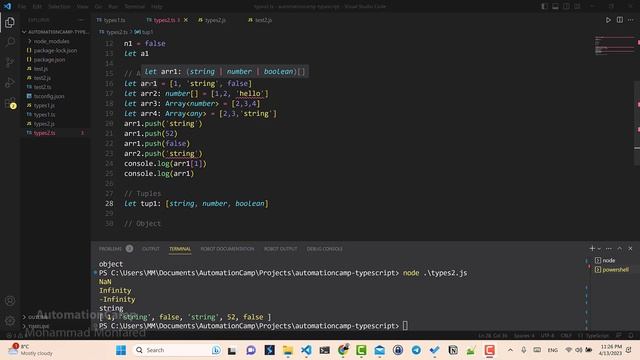Click the notifications bell in the status bar
640x360 pixels.
pyautogui.click(x=631, y=336)
